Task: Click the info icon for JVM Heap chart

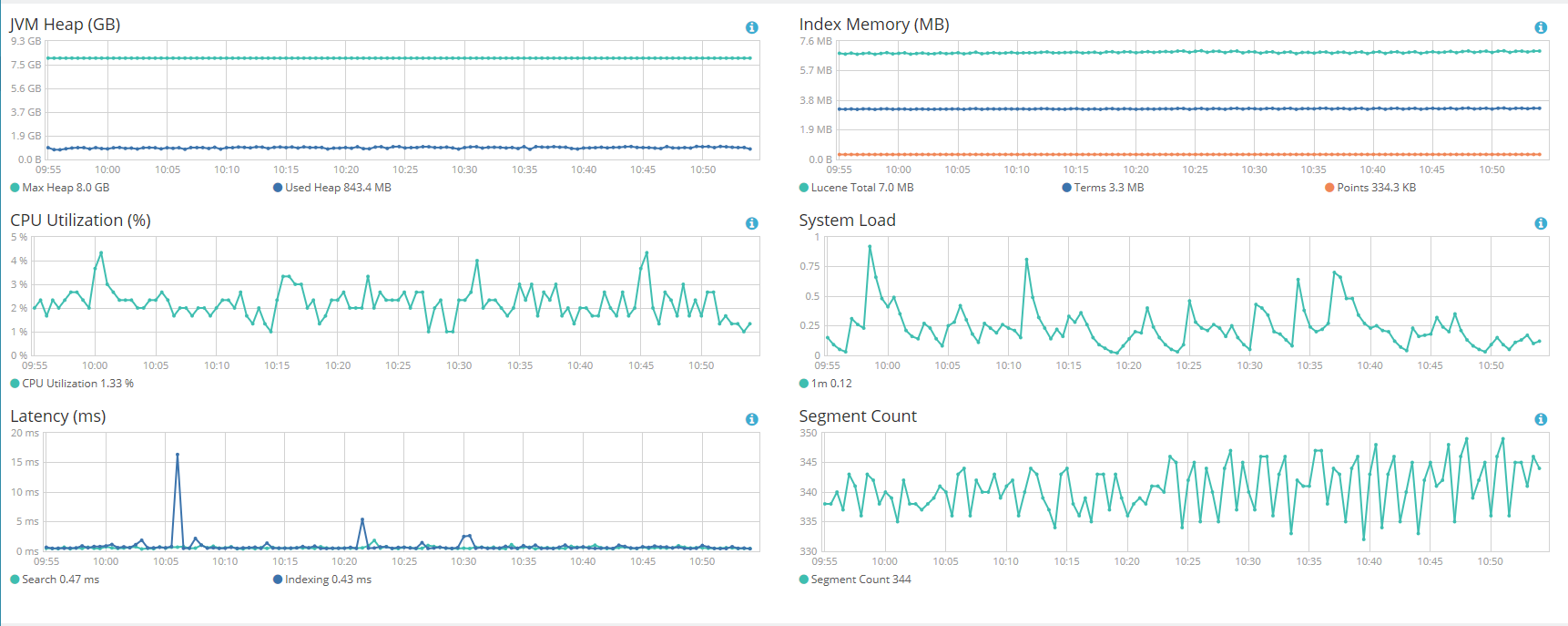Action: coord(752,27)
